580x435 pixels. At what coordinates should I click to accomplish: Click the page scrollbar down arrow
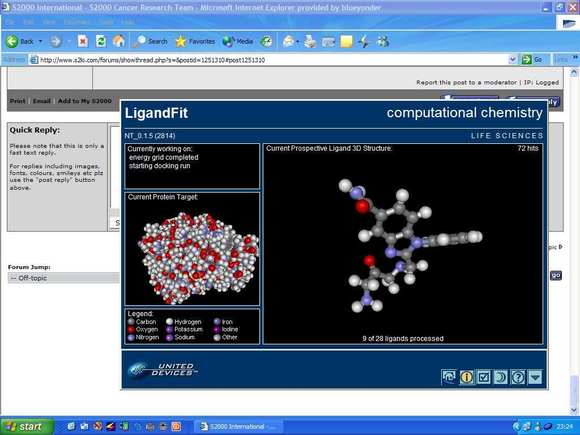pos(574,410)
